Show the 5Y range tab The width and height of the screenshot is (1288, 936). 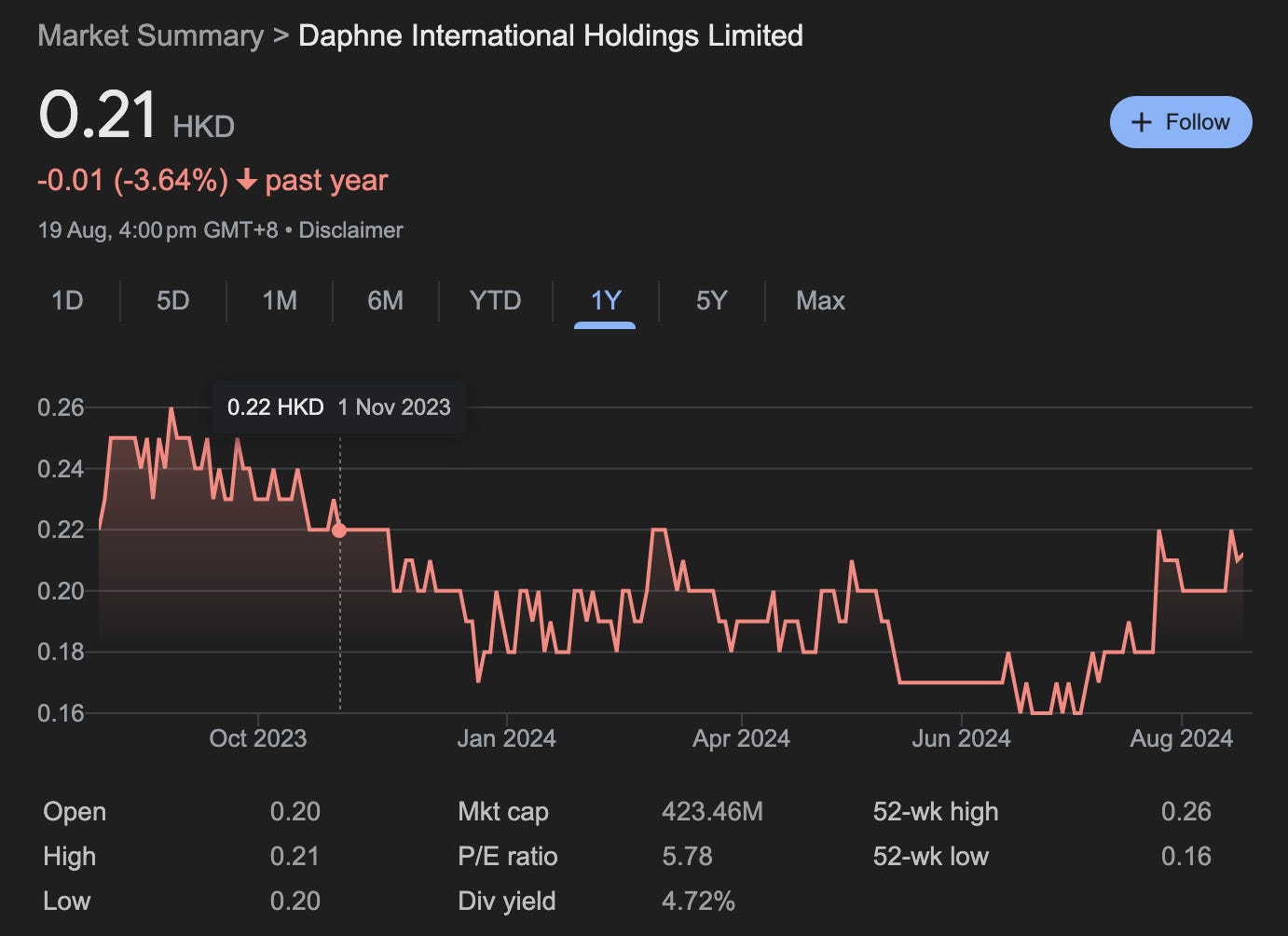(711, 300)
